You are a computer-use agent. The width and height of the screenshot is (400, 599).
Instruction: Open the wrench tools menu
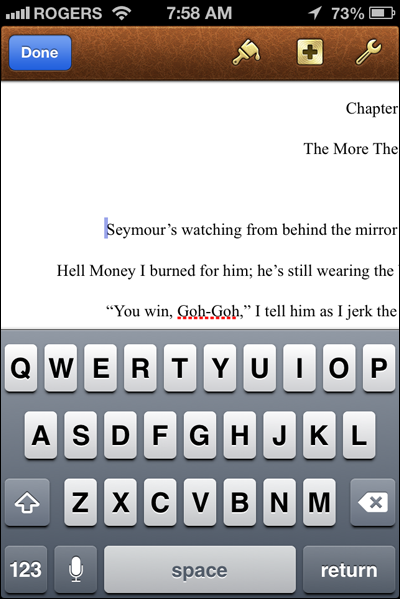tap(368, 52)
